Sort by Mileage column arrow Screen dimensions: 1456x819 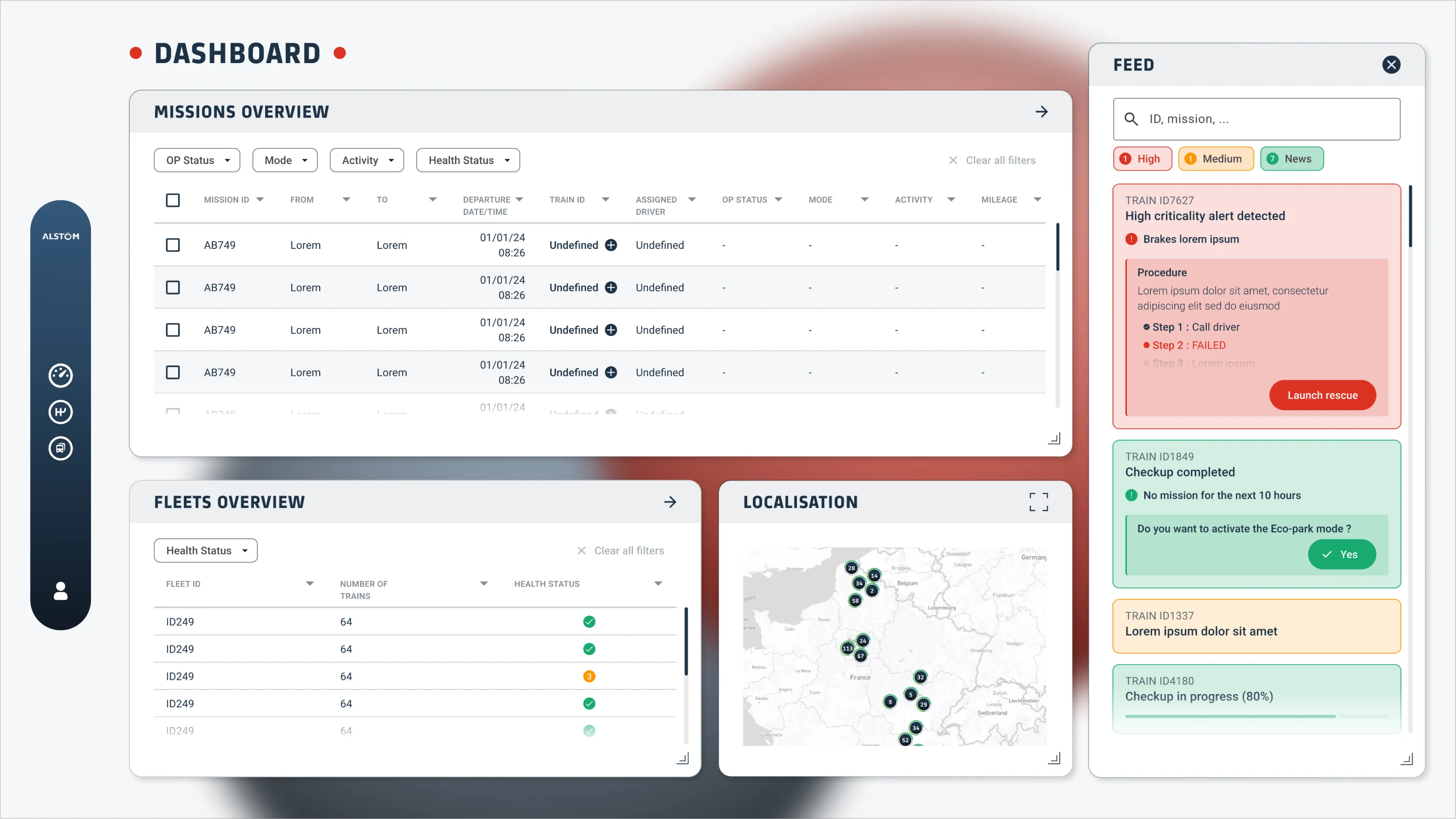pyautogui.click(x=1037, y=200)
